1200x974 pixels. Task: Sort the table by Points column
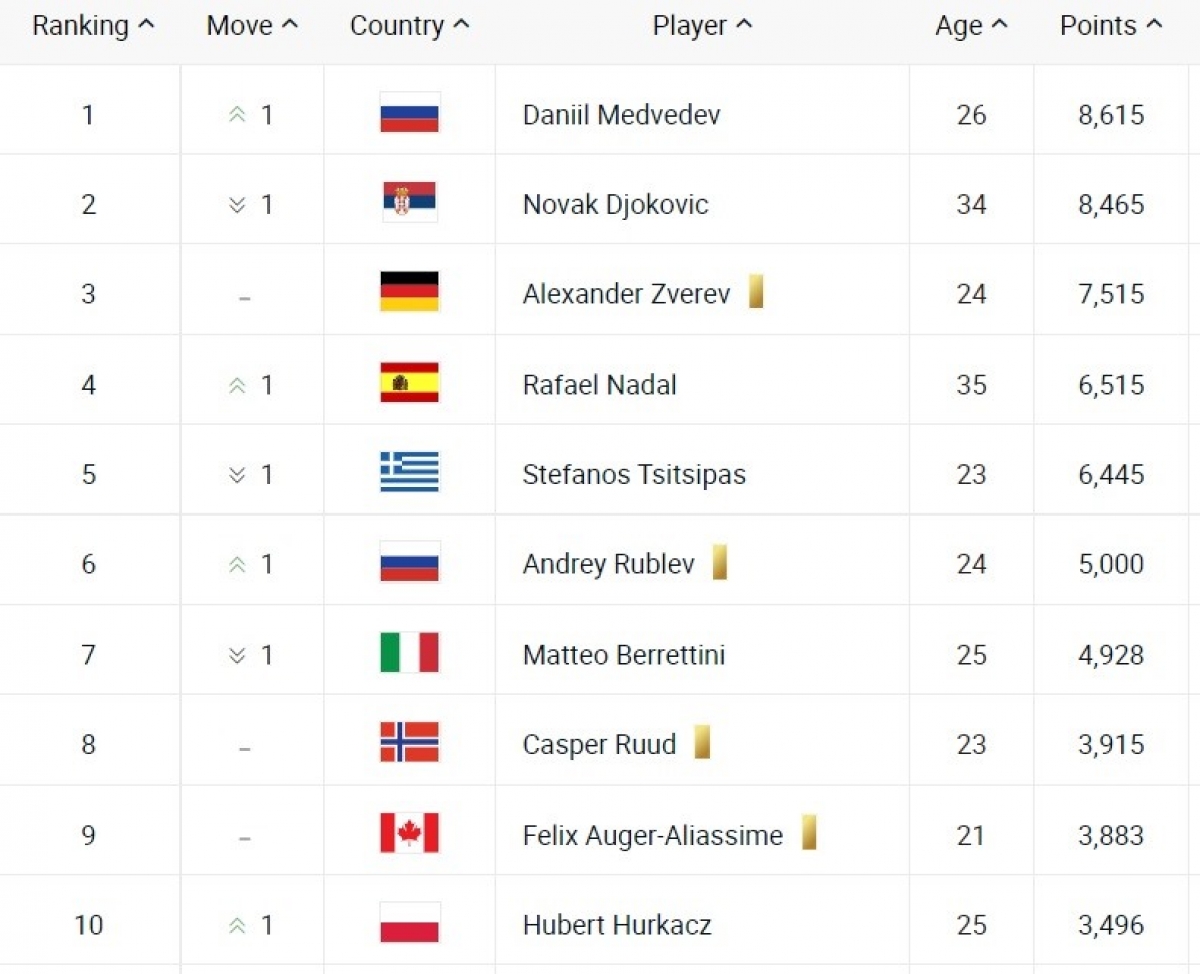pyautogui.click(x=1111, y=26)
